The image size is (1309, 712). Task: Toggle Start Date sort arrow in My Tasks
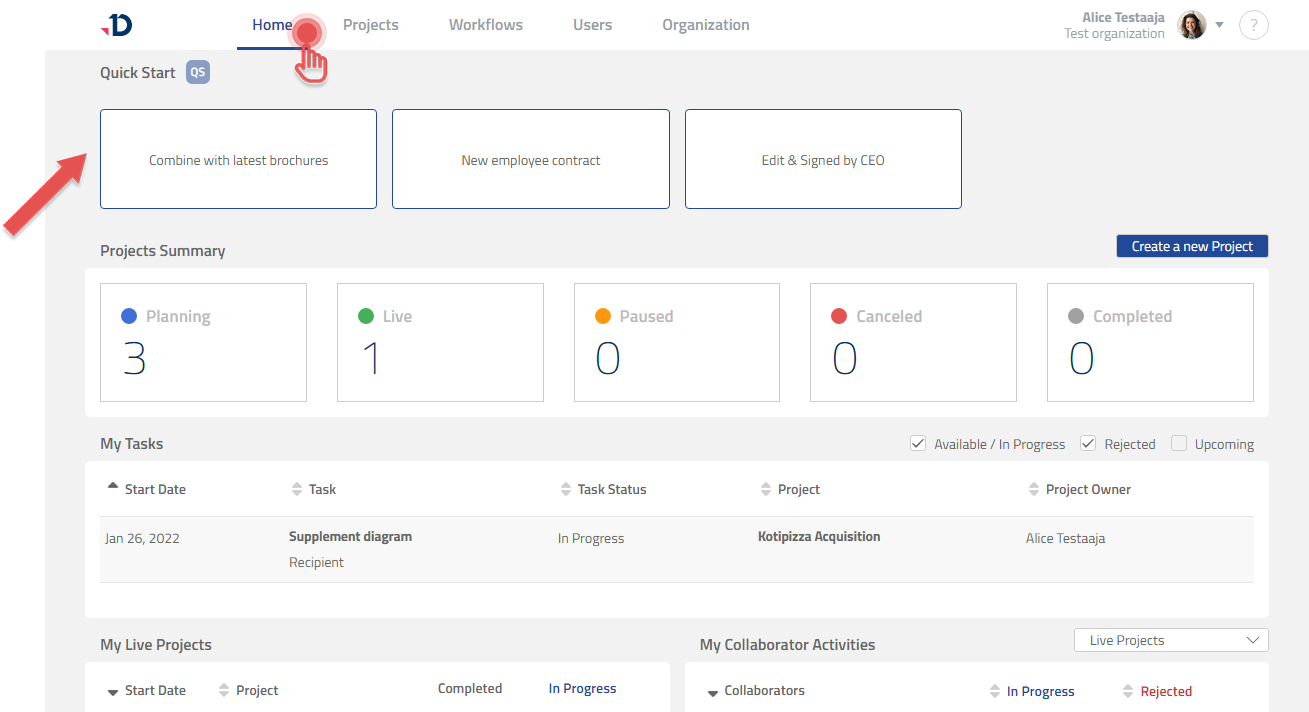point(113,487)
